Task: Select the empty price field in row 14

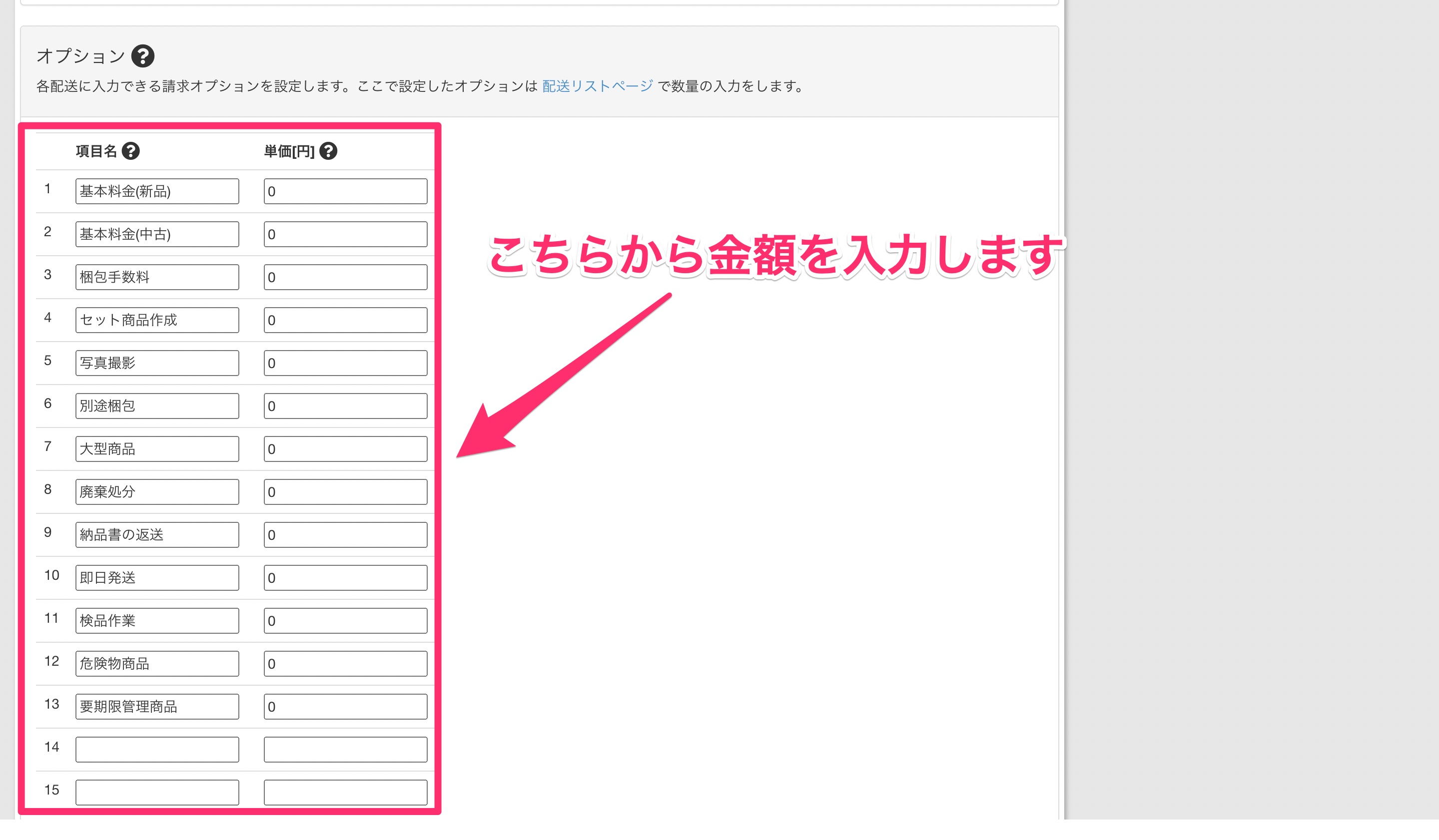Action: pos(345,750)
